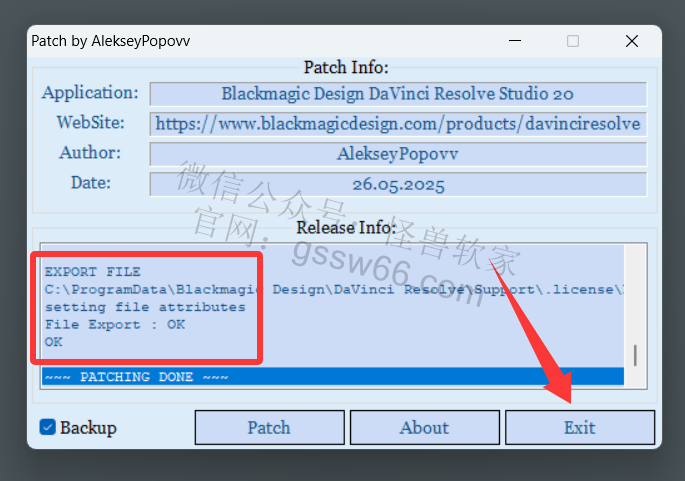Click the Release Info heading

(x=346, y=228)
